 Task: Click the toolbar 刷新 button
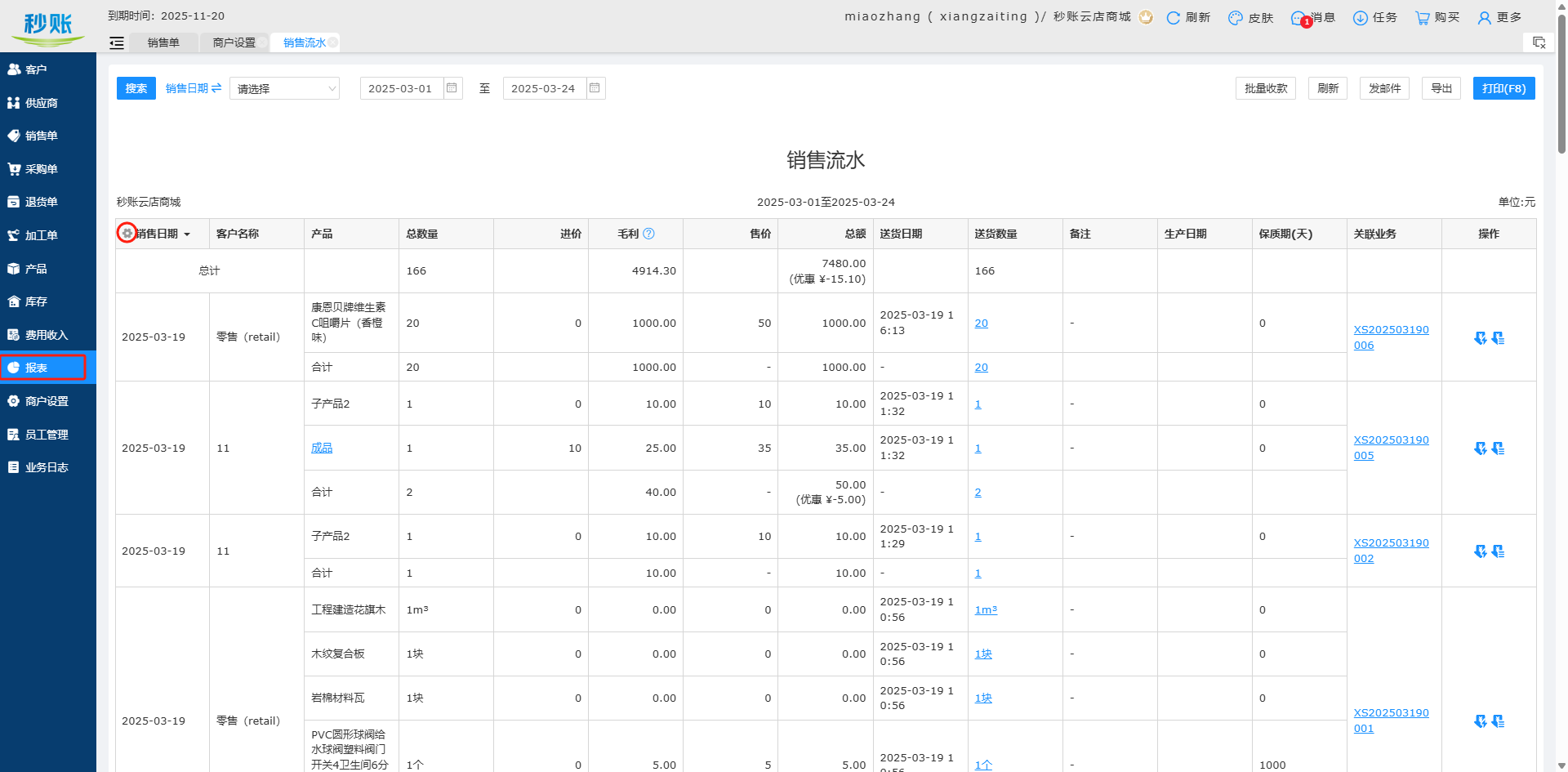1328,88
